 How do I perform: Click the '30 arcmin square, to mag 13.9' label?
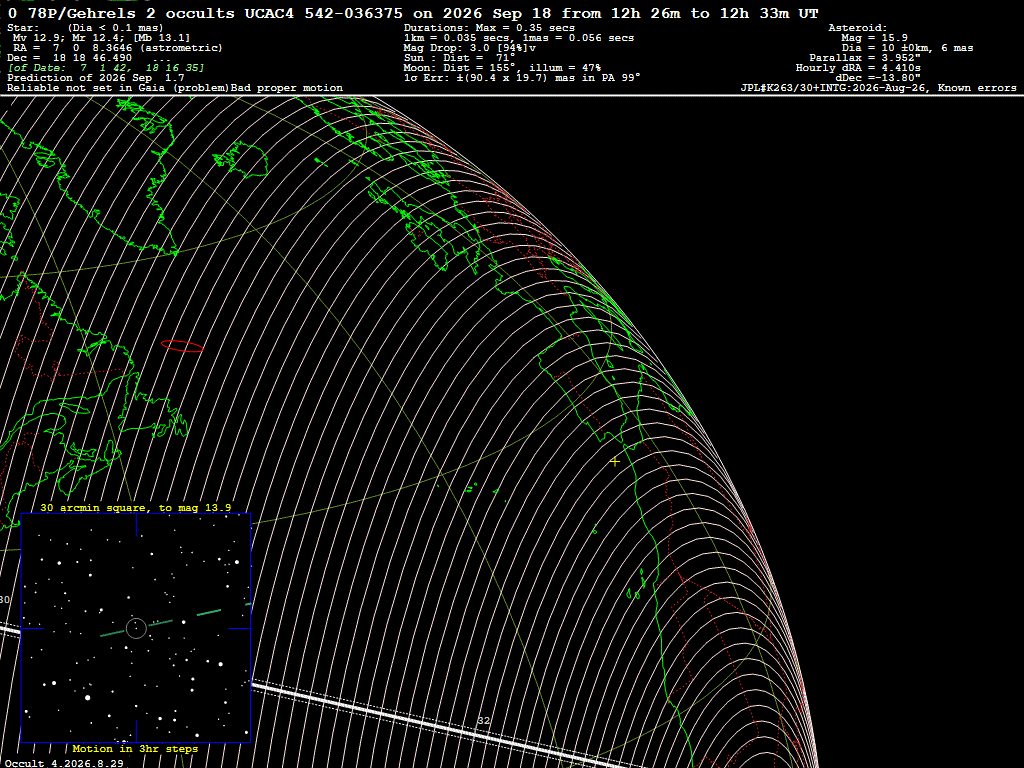pos(136,507)
